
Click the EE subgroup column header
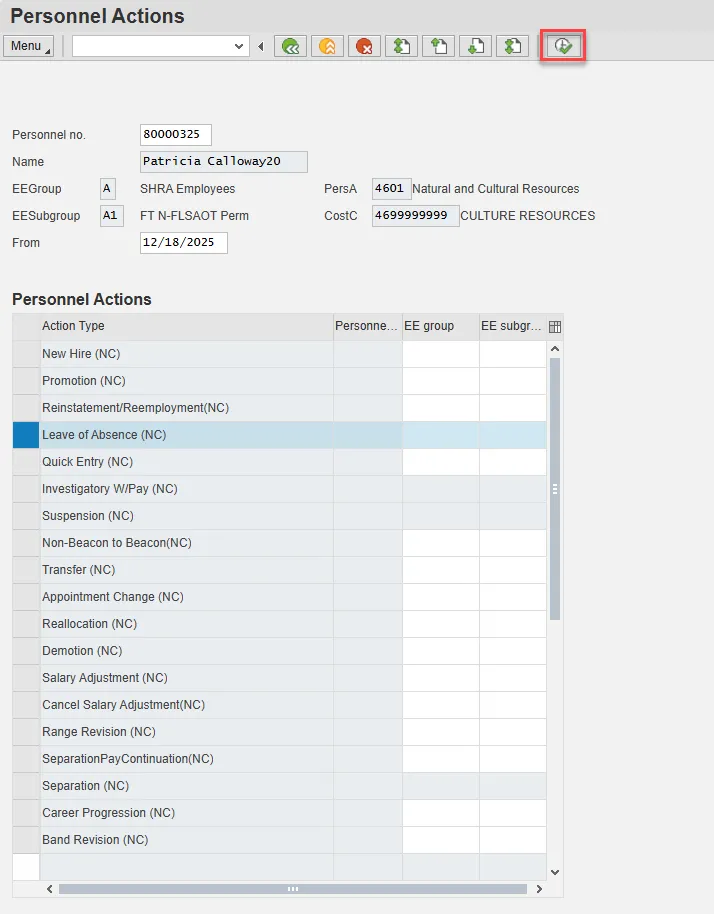click(513, 326)
